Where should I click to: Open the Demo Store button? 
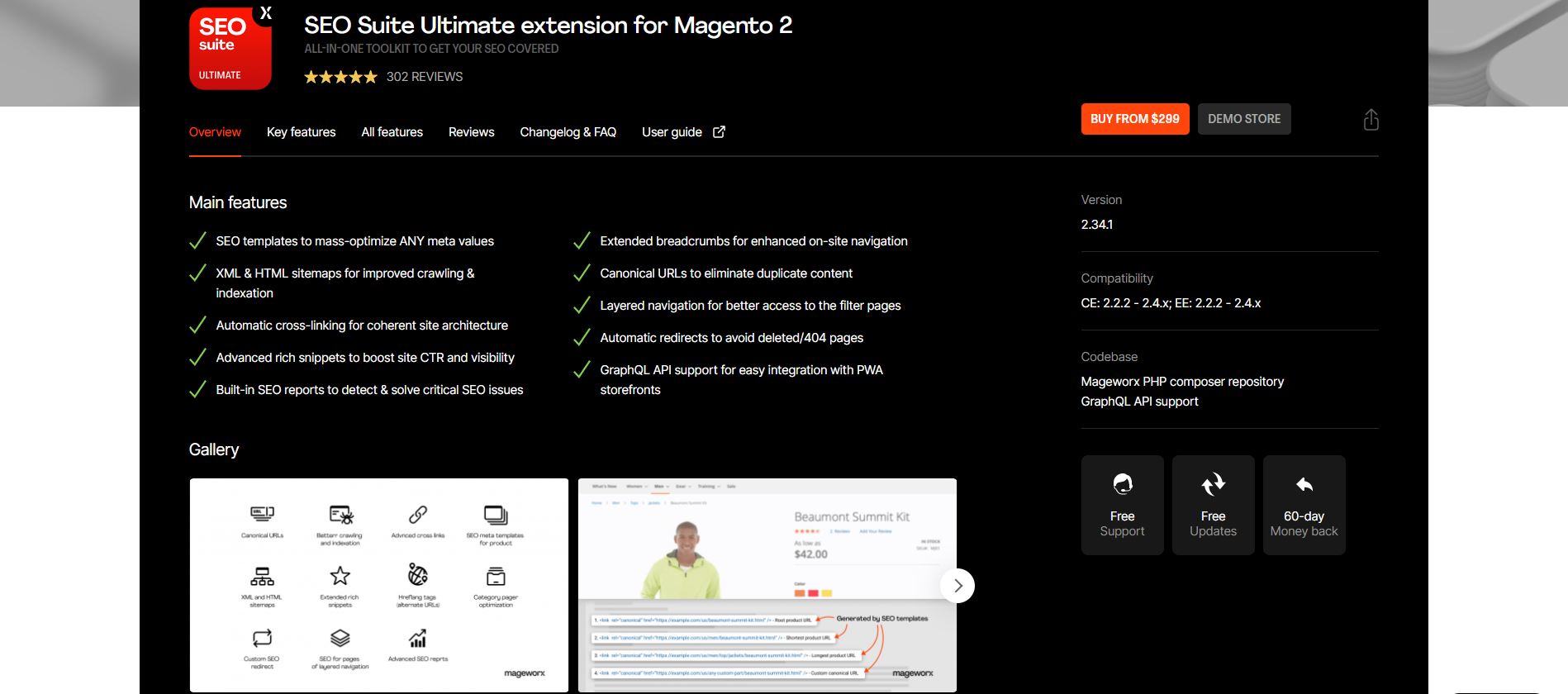tap(1244, 119)
